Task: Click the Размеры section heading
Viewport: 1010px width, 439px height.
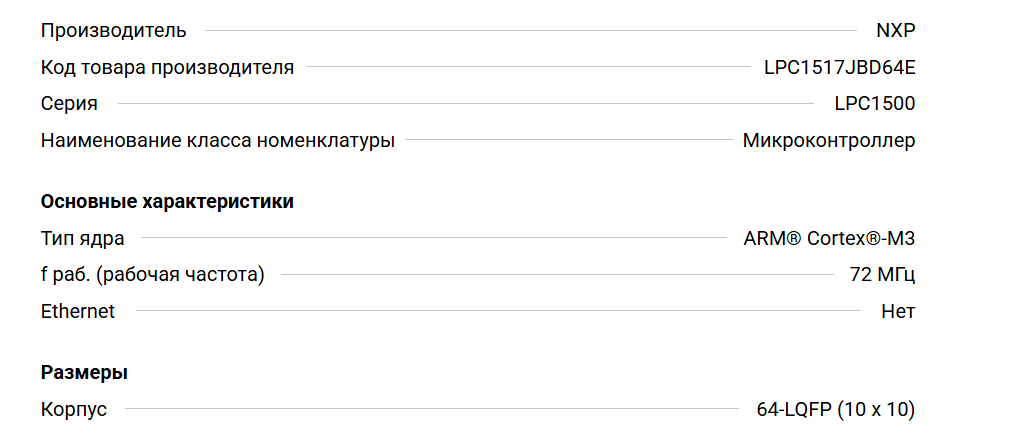Action: 84,373
